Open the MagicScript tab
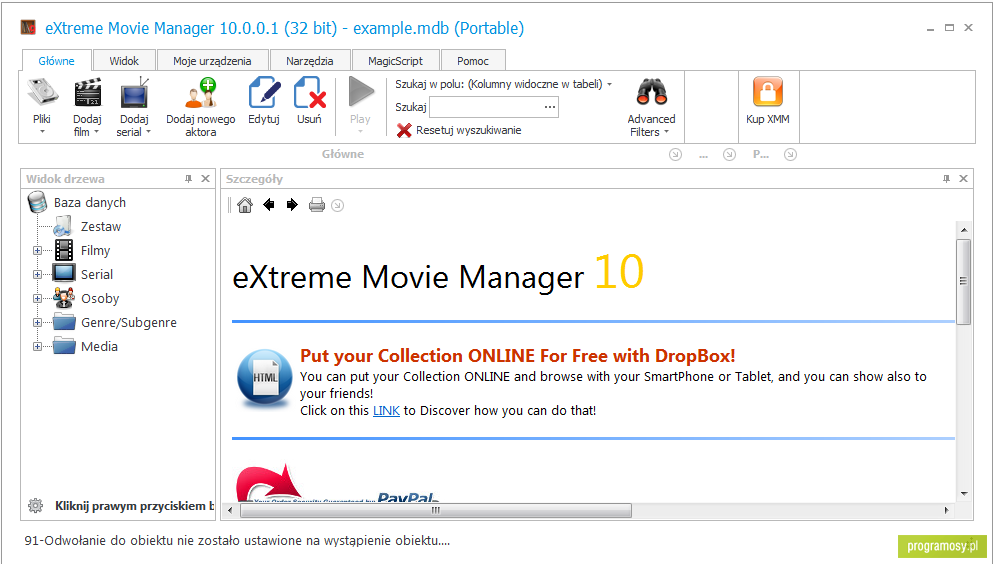Viewport: 993px width, 564px height. (396, 61)
